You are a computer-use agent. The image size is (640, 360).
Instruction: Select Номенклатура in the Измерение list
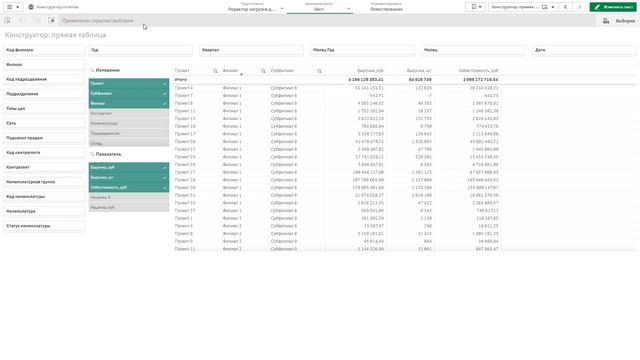pyautogui.click(x=129, y=123)
